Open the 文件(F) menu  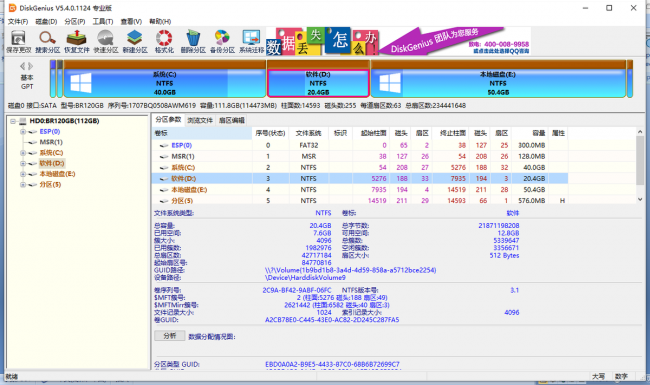point(18,22)
